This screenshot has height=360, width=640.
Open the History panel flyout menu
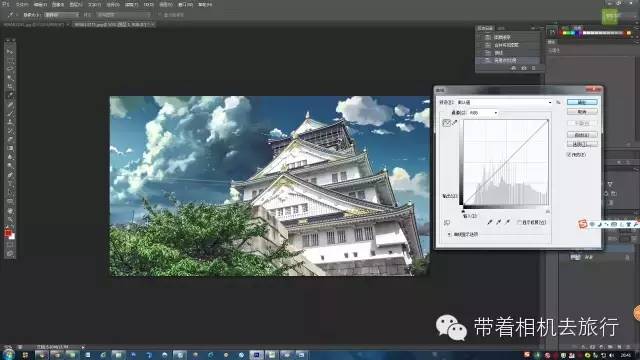542,28
